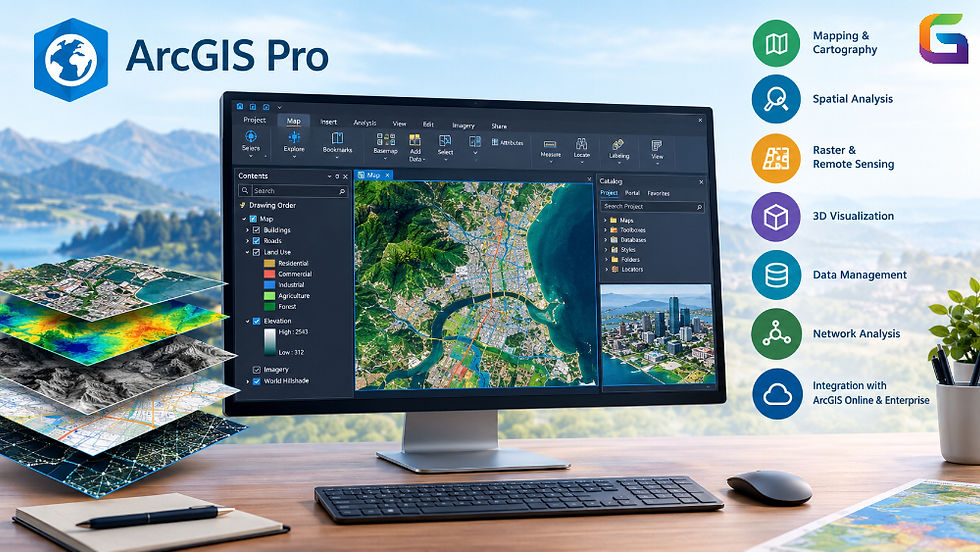Click the ArcGIS Online cloud icon
The height and width of the screenshot is (552, 980).
coord(777,394)
